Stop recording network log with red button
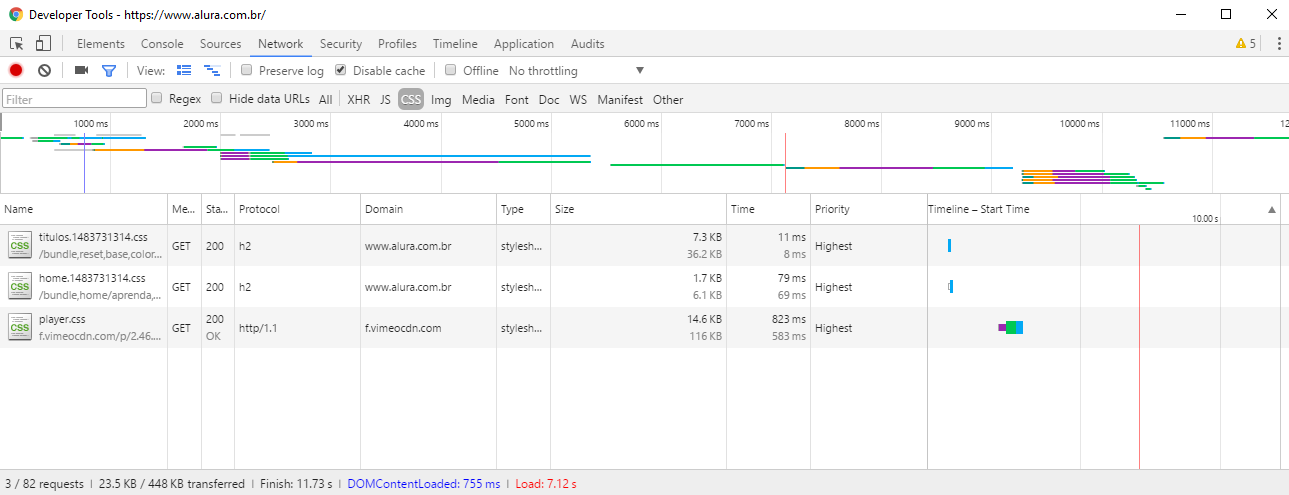The height and width of the screenshot is (495, 1289). (x=16, y=70)
